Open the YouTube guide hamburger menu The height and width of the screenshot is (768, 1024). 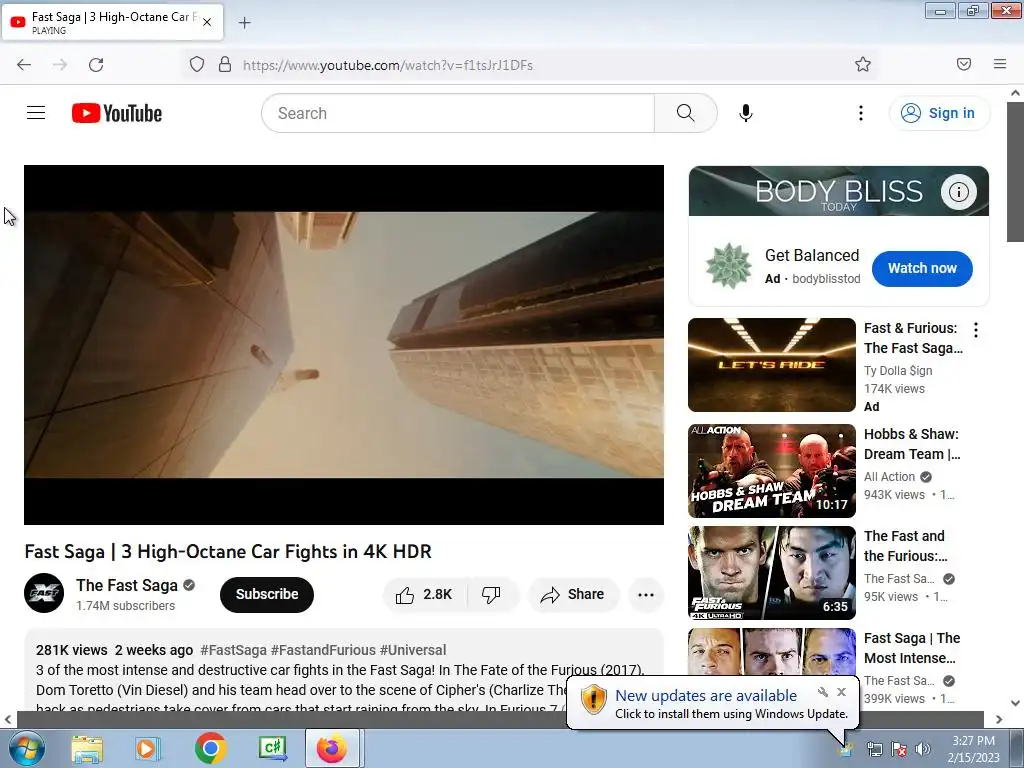coord(36,113)
